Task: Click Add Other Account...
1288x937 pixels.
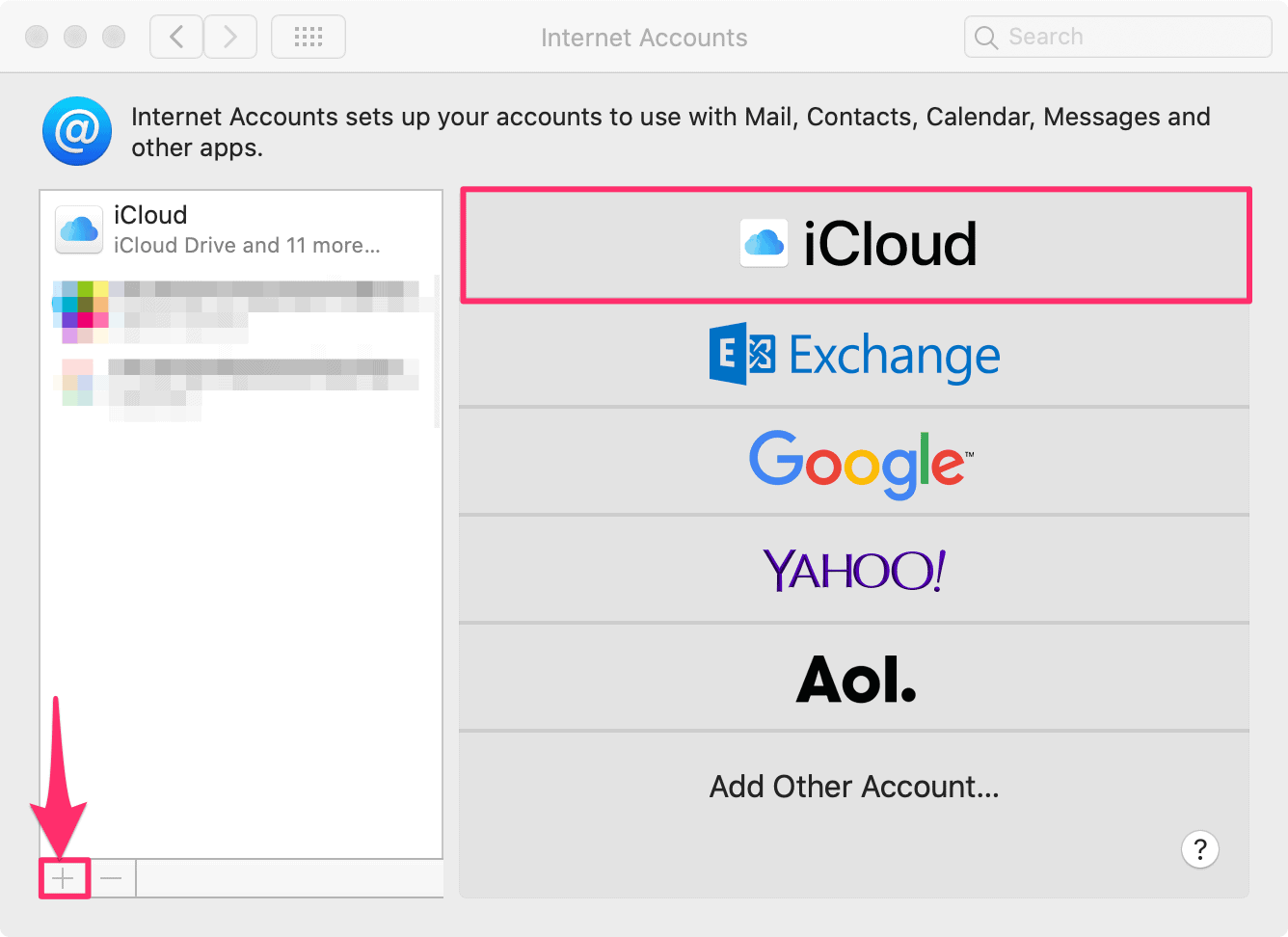Action: coord(854,787)
